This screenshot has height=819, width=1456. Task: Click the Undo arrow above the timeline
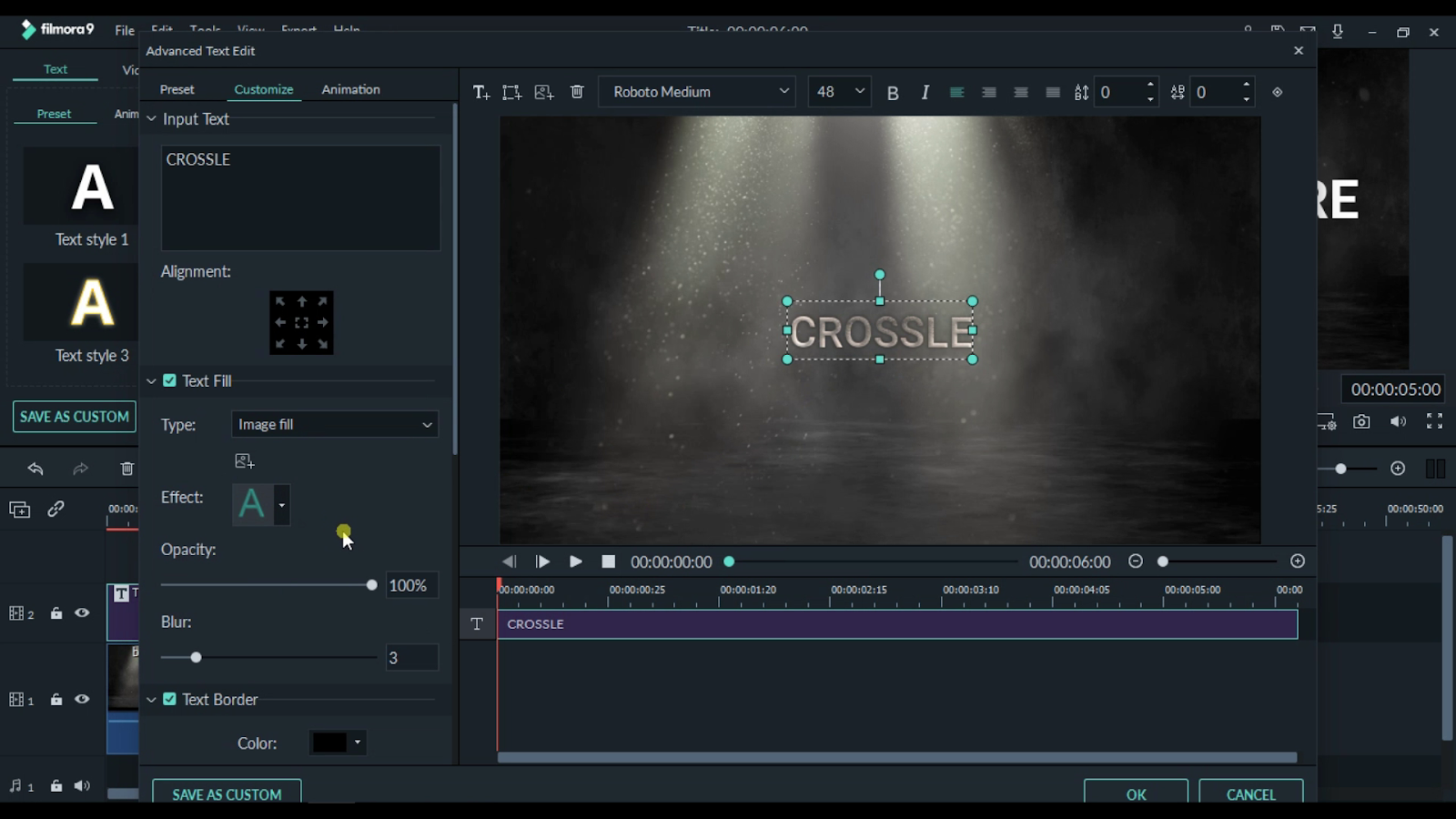tap(35, 468)
